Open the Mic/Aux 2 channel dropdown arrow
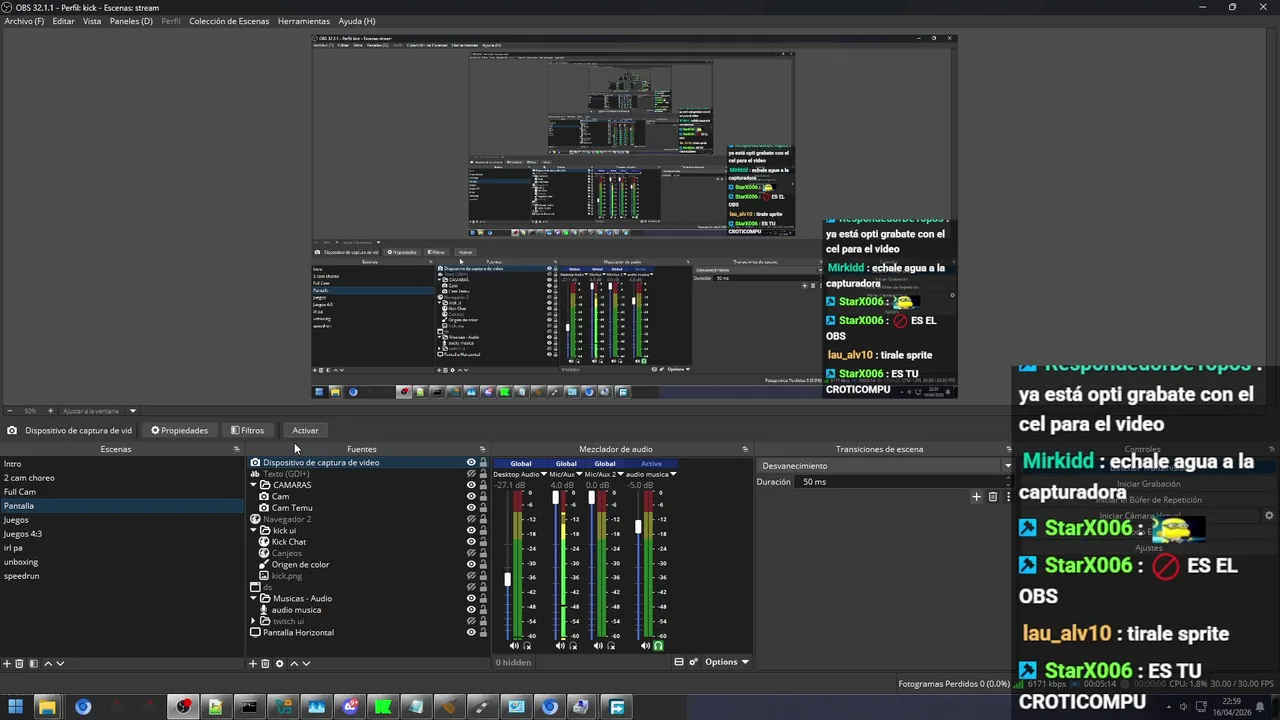This screenshot has width=1280, height=720. 620,474
